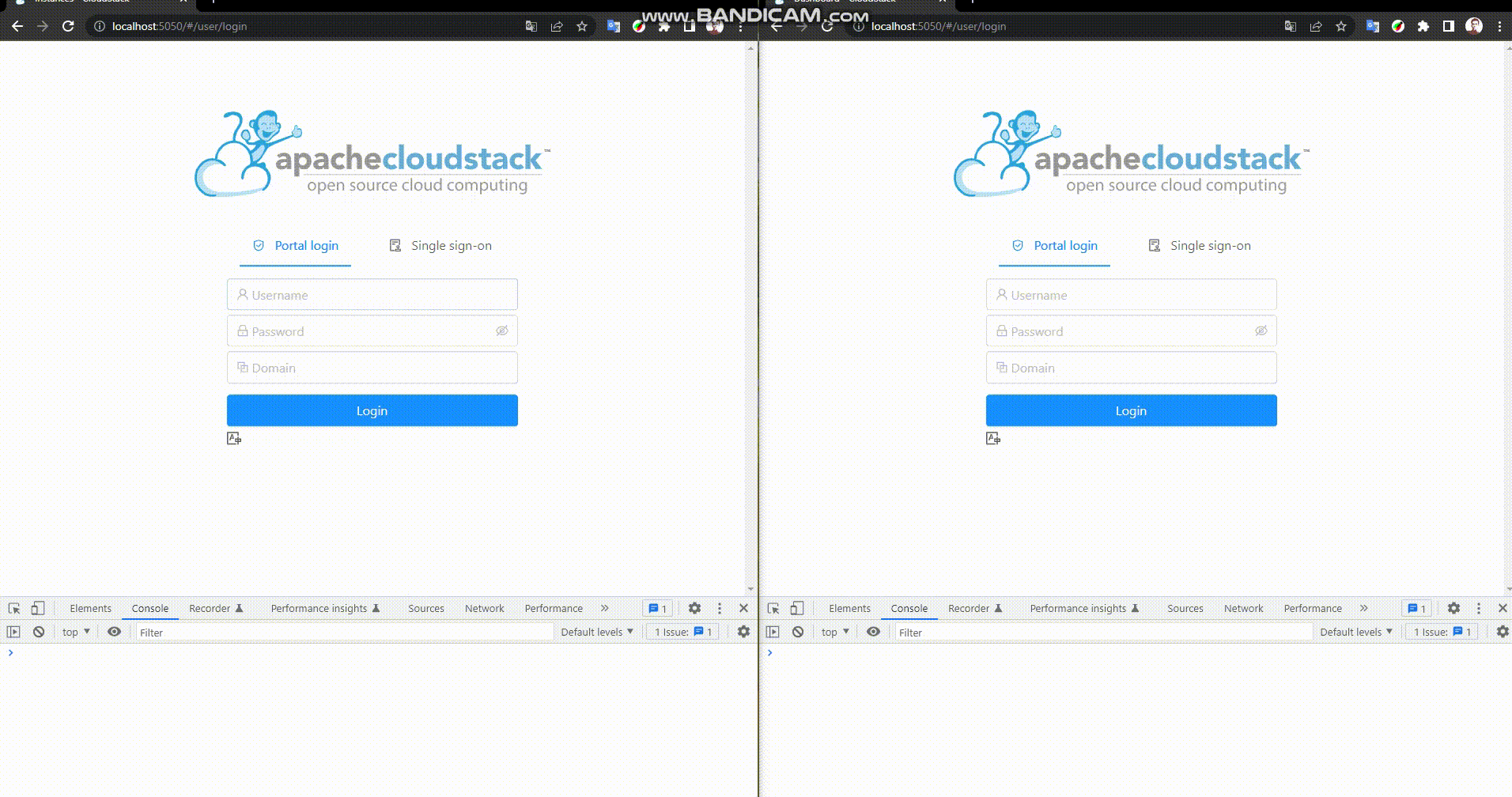Image resolution: width=1512 pixels, height=797 pixels.
Task: Toggle device toolbar in right DevTools
Action: (796, 608)
